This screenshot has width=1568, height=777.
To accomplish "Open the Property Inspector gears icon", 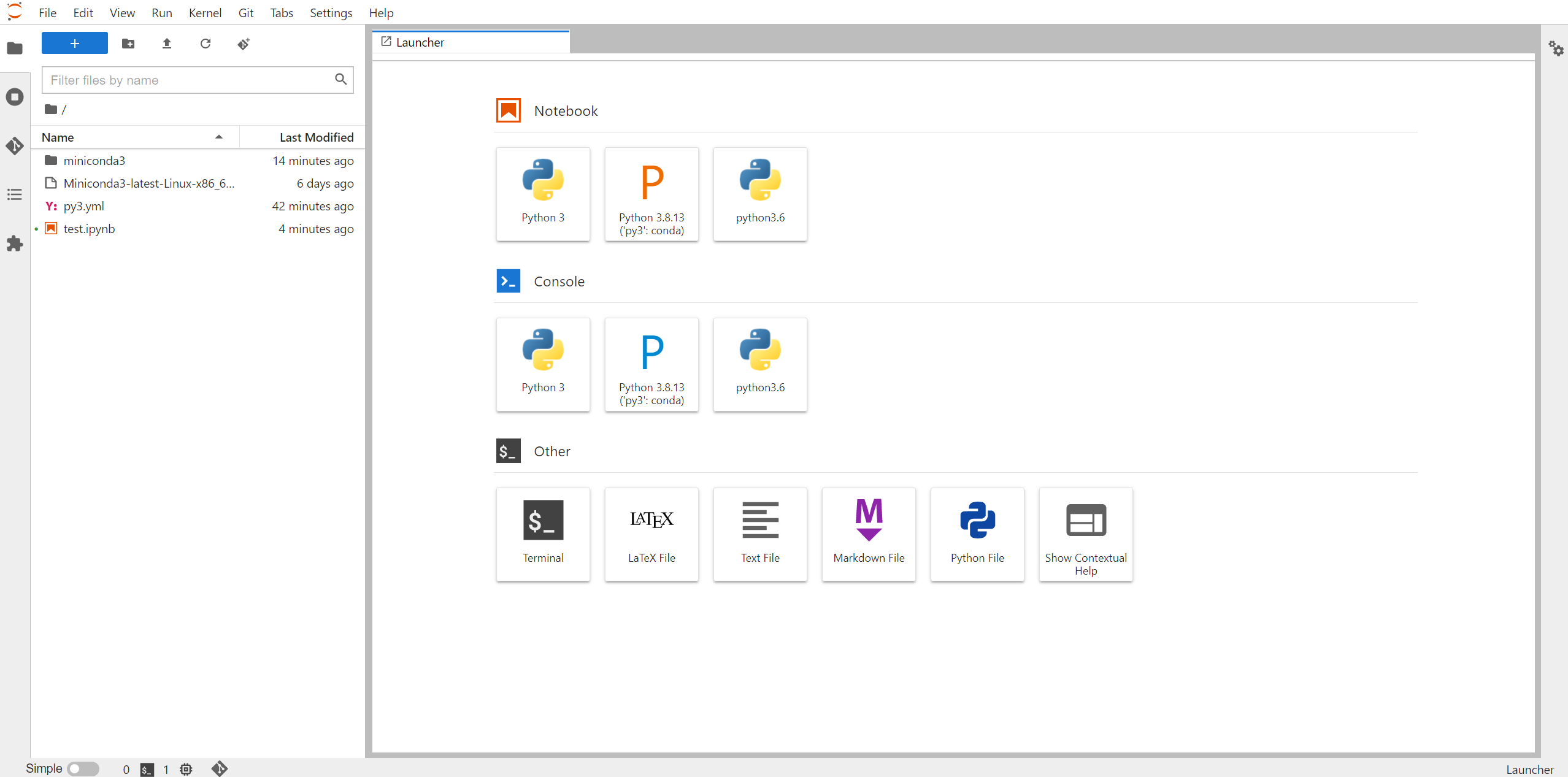I will (1556, 48).
